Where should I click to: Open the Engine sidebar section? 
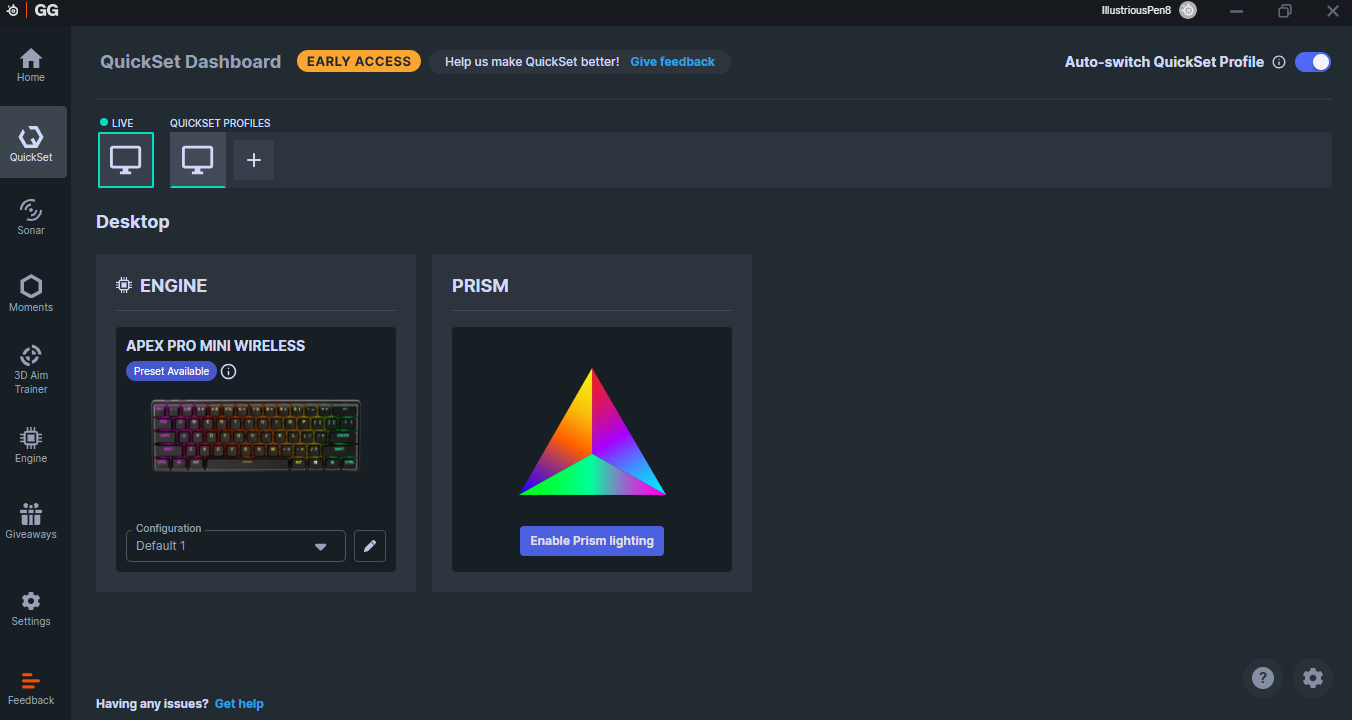(31, 445)
